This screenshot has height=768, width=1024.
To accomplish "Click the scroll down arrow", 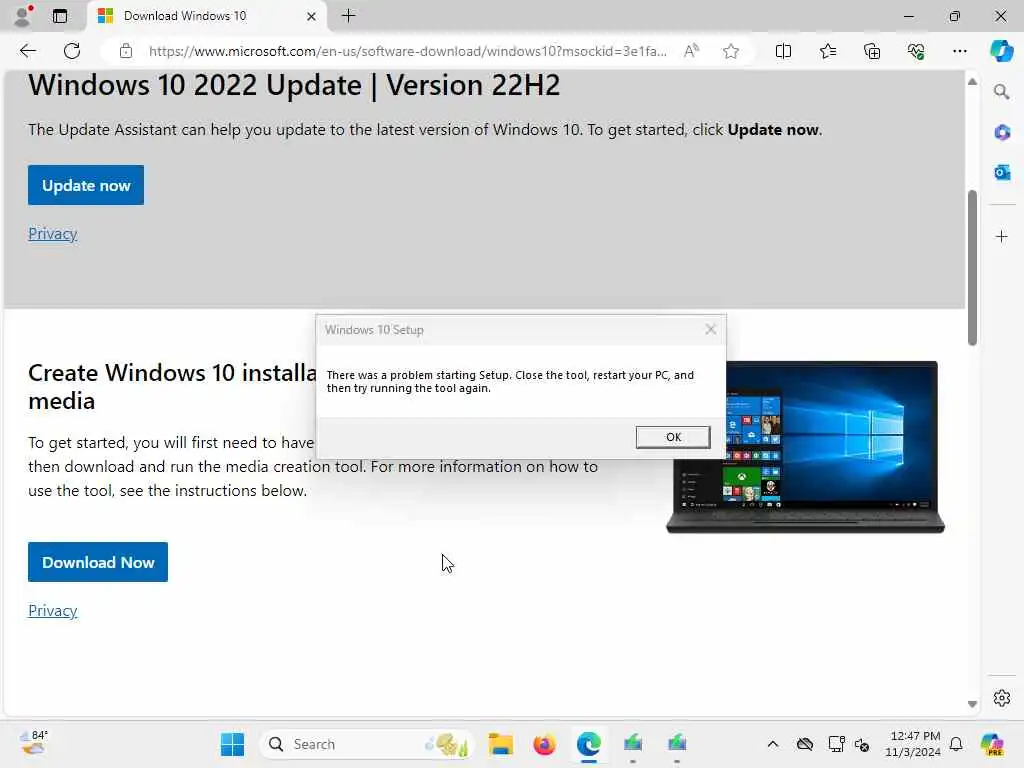I will coord(972,704).
